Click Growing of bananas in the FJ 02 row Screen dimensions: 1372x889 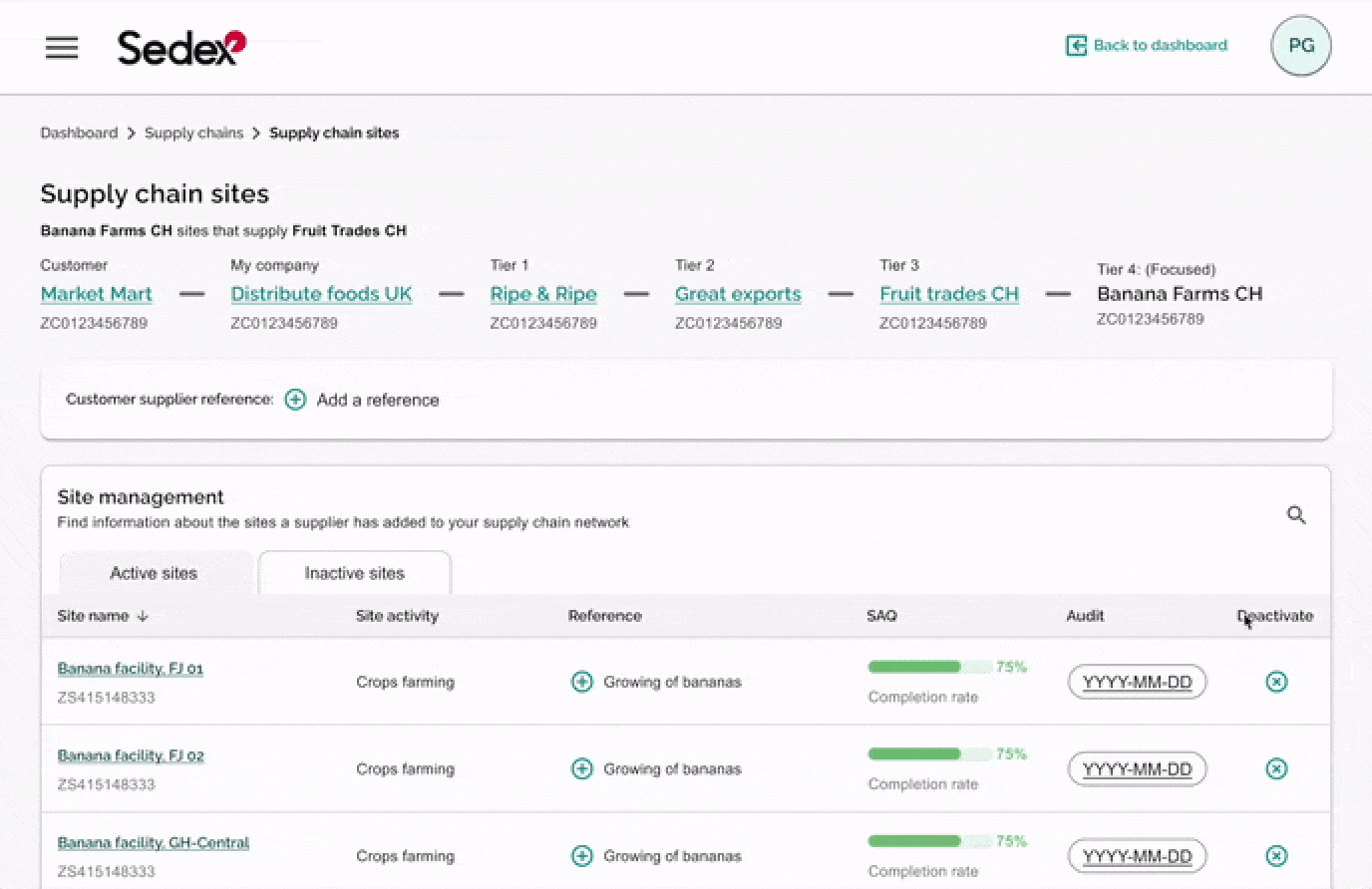tap(672, 768)
